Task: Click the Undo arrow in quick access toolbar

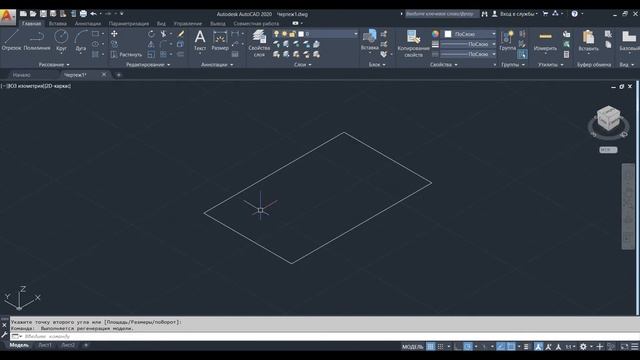Action: [x=93, y=14]
